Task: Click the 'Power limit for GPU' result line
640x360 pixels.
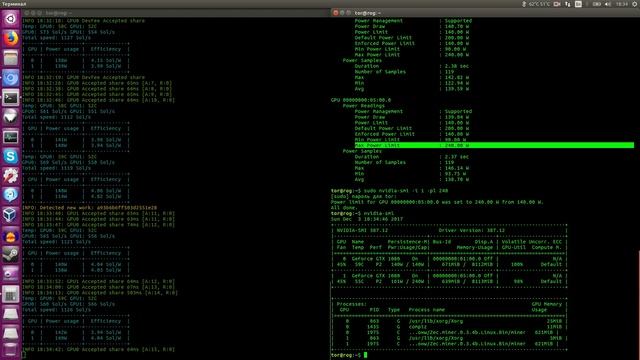Action: [x=437, y=202]
